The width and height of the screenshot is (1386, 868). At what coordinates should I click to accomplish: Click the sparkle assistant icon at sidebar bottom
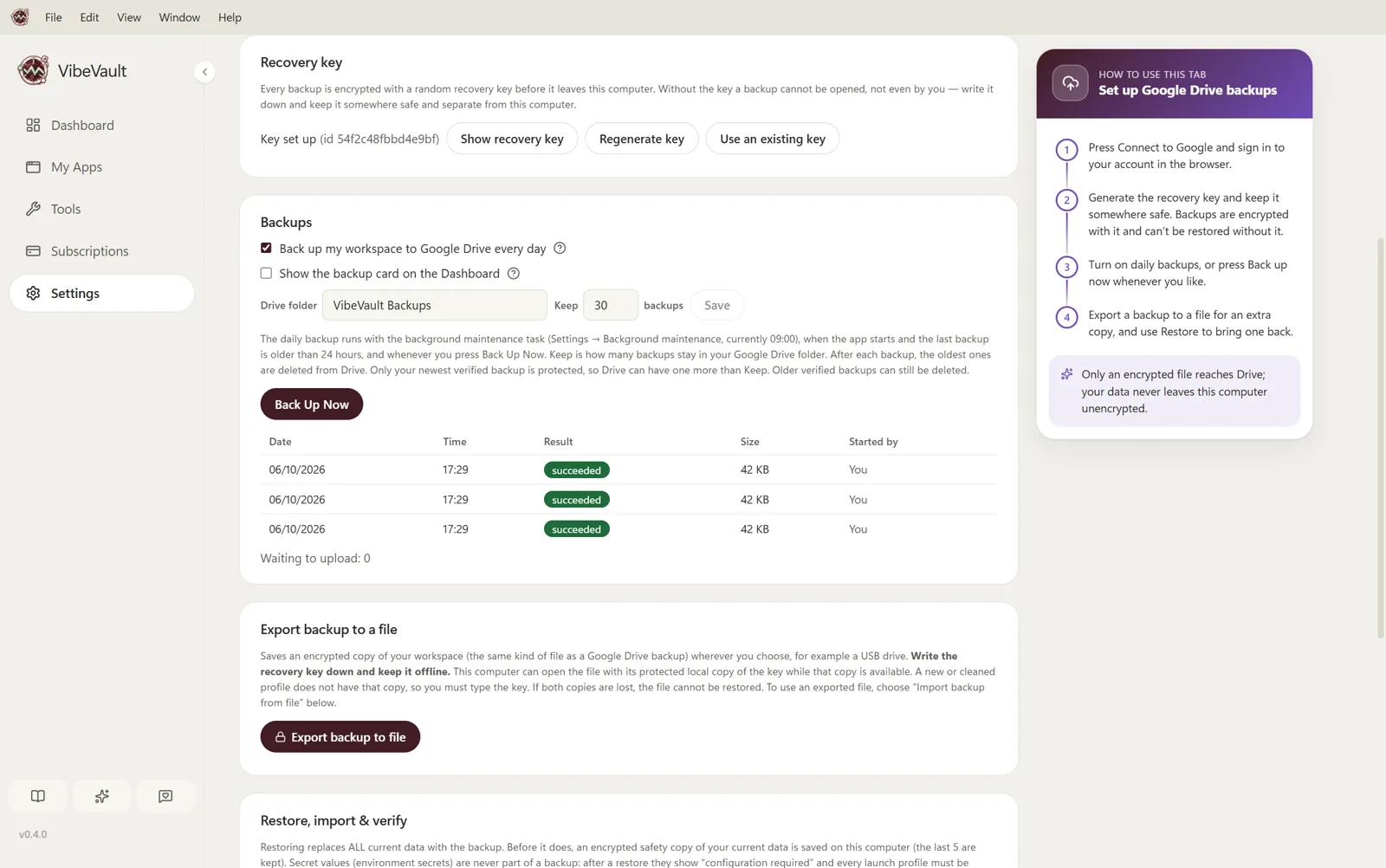click(102, 796)
